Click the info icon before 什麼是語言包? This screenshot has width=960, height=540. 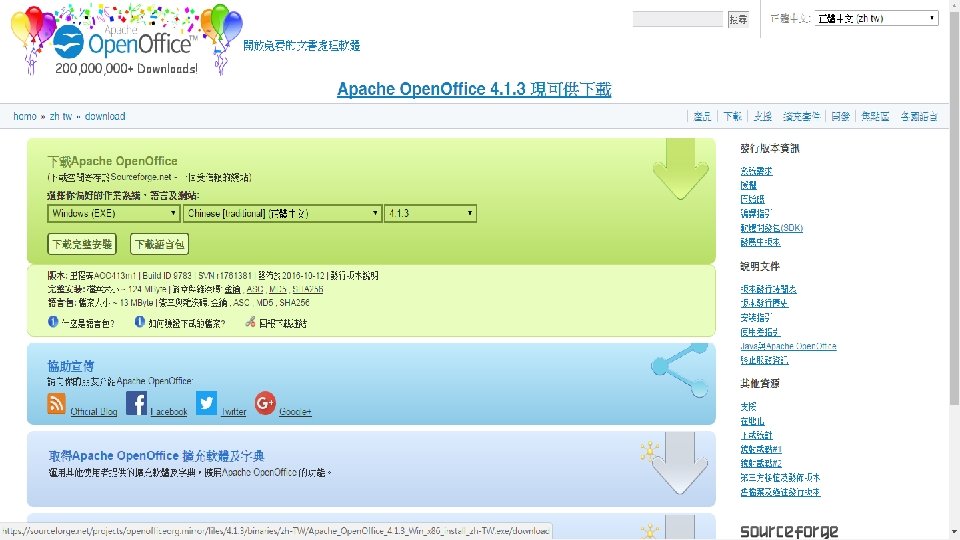[x=53, y=321]
